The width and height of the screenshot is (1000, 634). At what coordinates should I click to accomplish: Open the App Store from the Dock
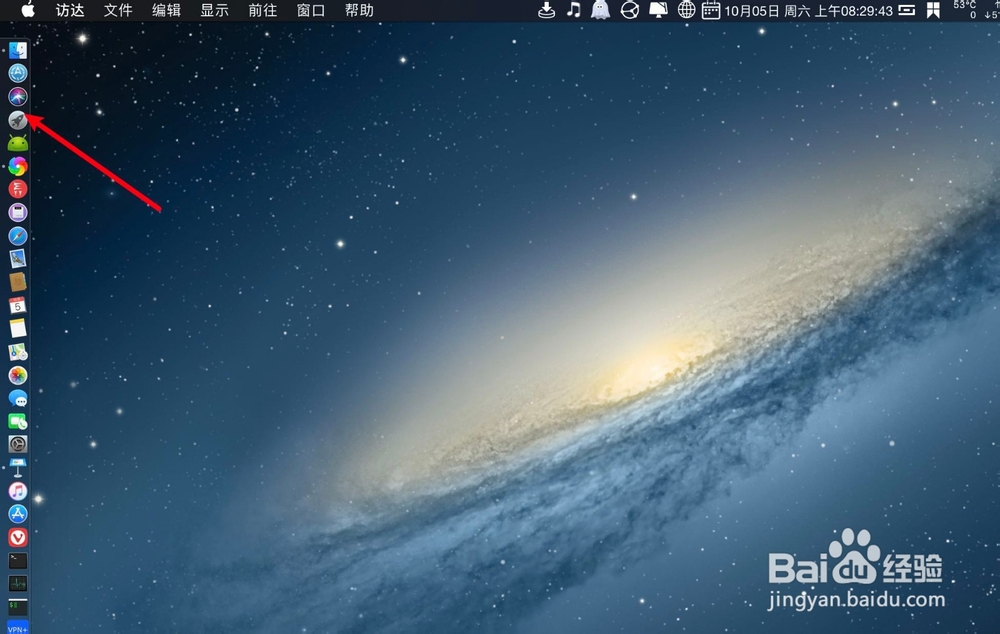click(x=19, y=513)
